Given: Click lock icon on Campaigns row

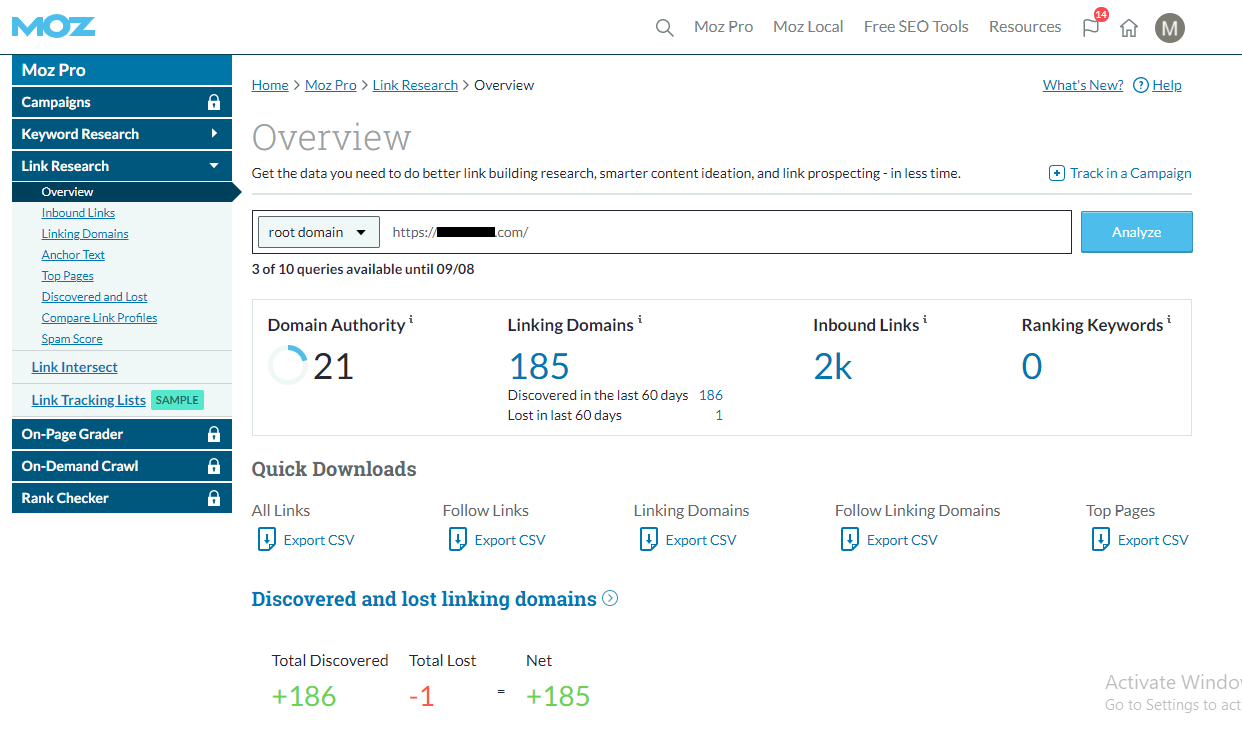Looking at the screenshot, I should pos(213,102).
